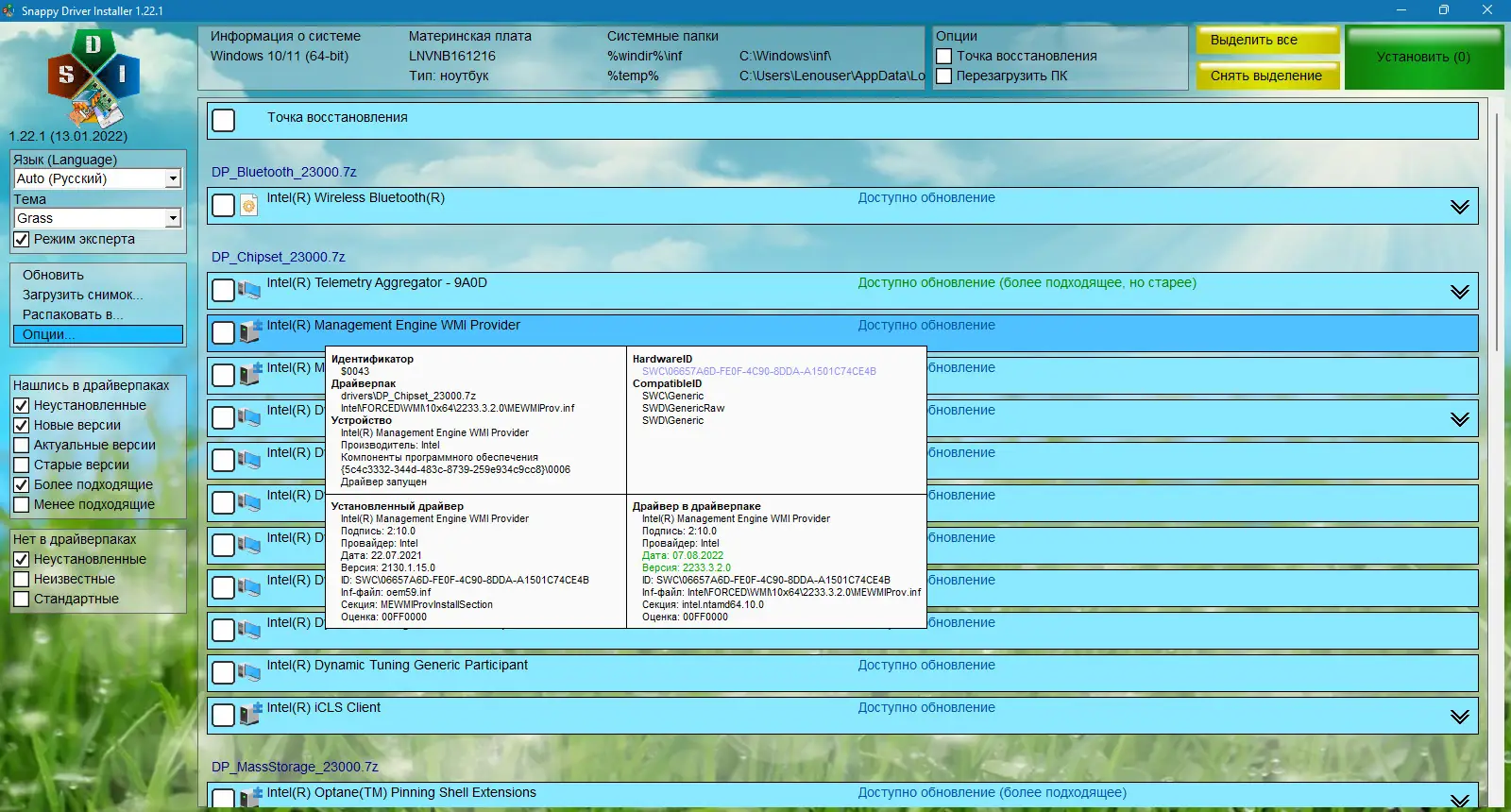Click the tooltip's Дата: 07.08.2022 line
1511x812 pixels.
click(683, 555)
